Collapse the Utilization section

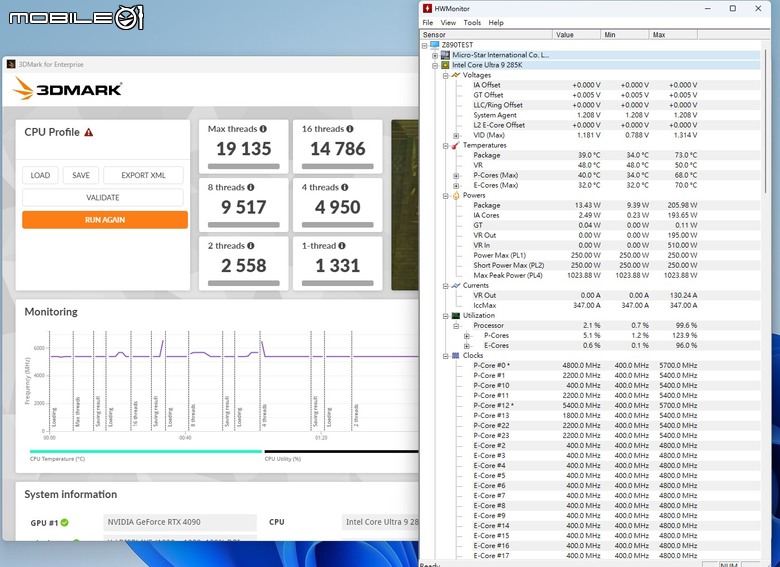point(446,316)
